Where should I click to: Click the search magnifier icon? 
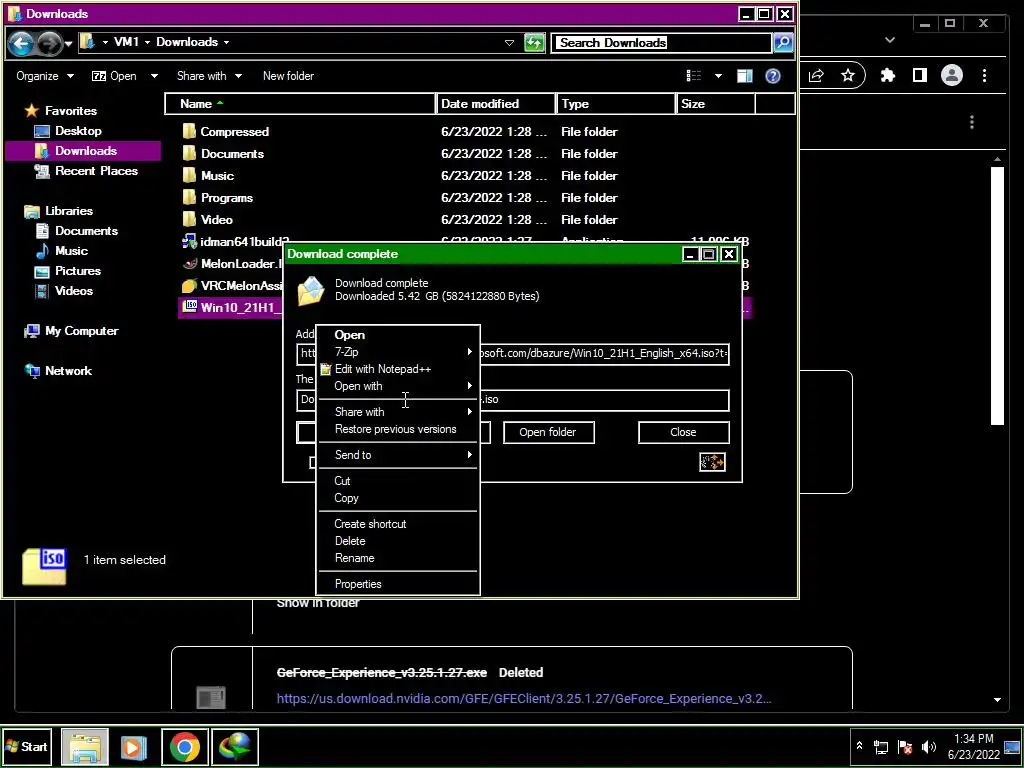[x=782, y=43]
